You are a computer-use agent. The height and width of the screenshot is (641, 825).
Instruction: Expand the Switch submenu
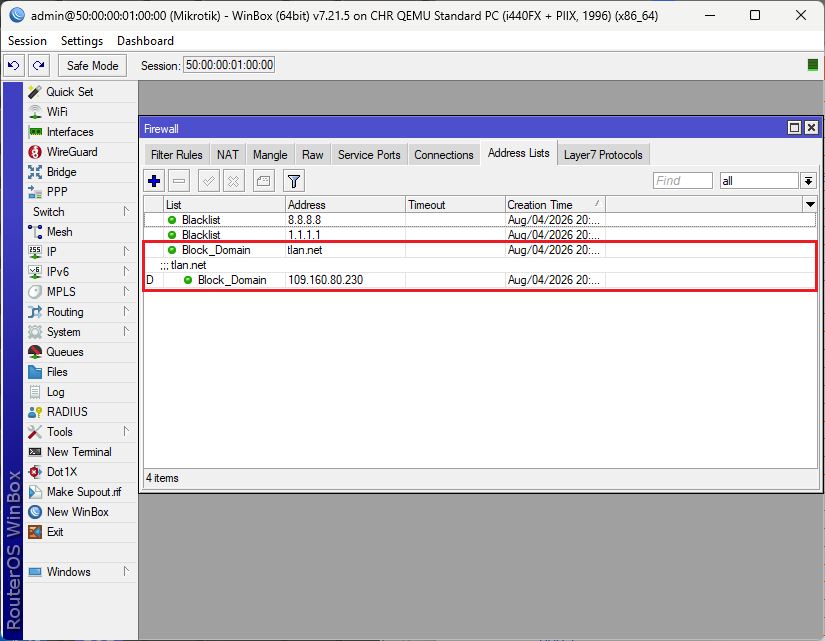81,212
